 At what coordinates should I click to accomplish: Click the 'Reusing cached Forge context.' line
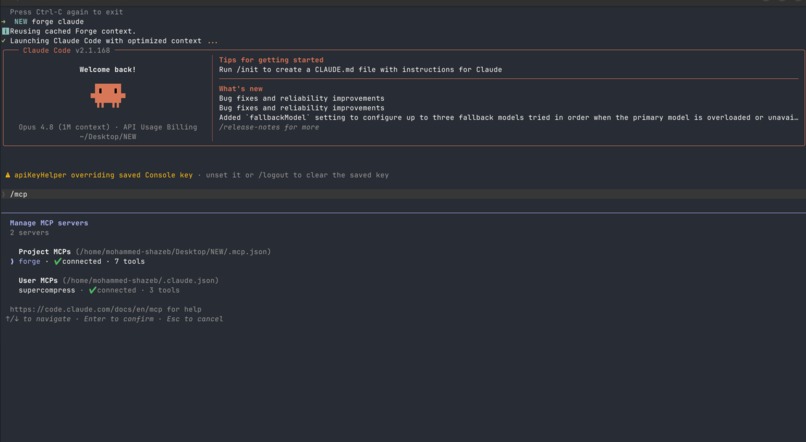click(x=72, y=31)
